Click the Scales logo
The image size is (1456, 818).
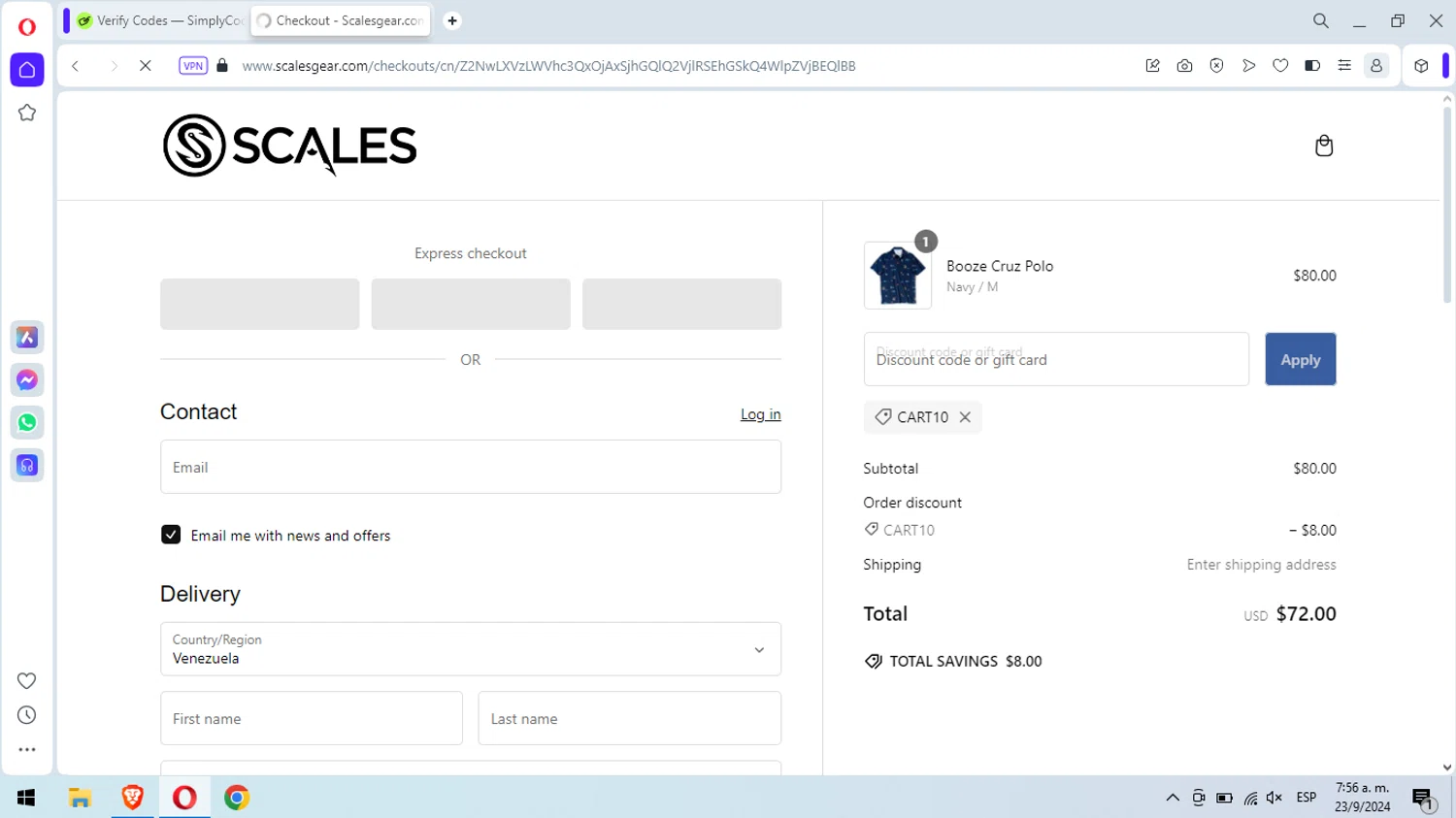click(x=289, y=146)
